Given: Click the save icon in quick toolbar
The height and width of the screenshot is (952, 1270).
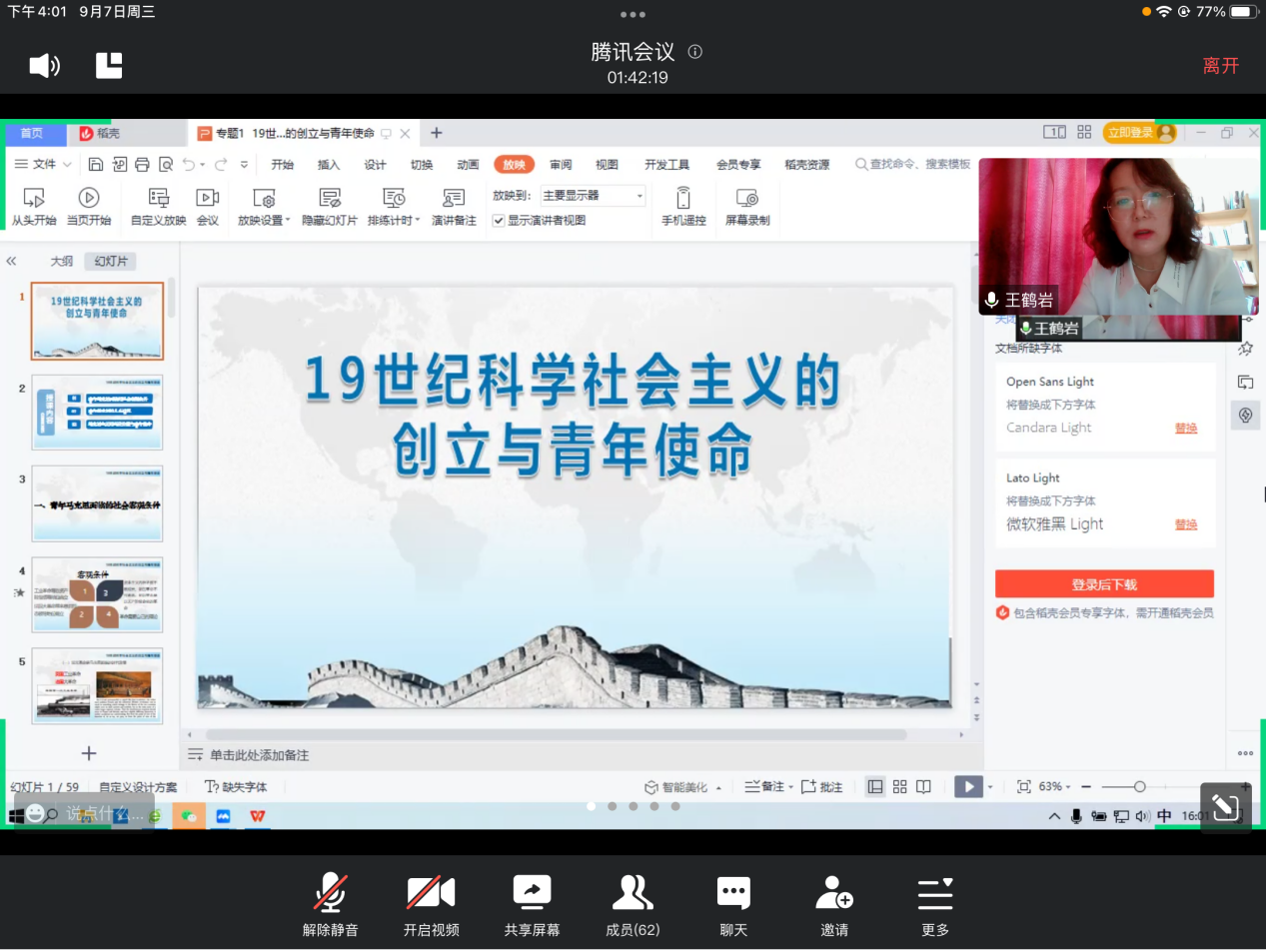Looking at the screenshot, I should click(96, 165).
